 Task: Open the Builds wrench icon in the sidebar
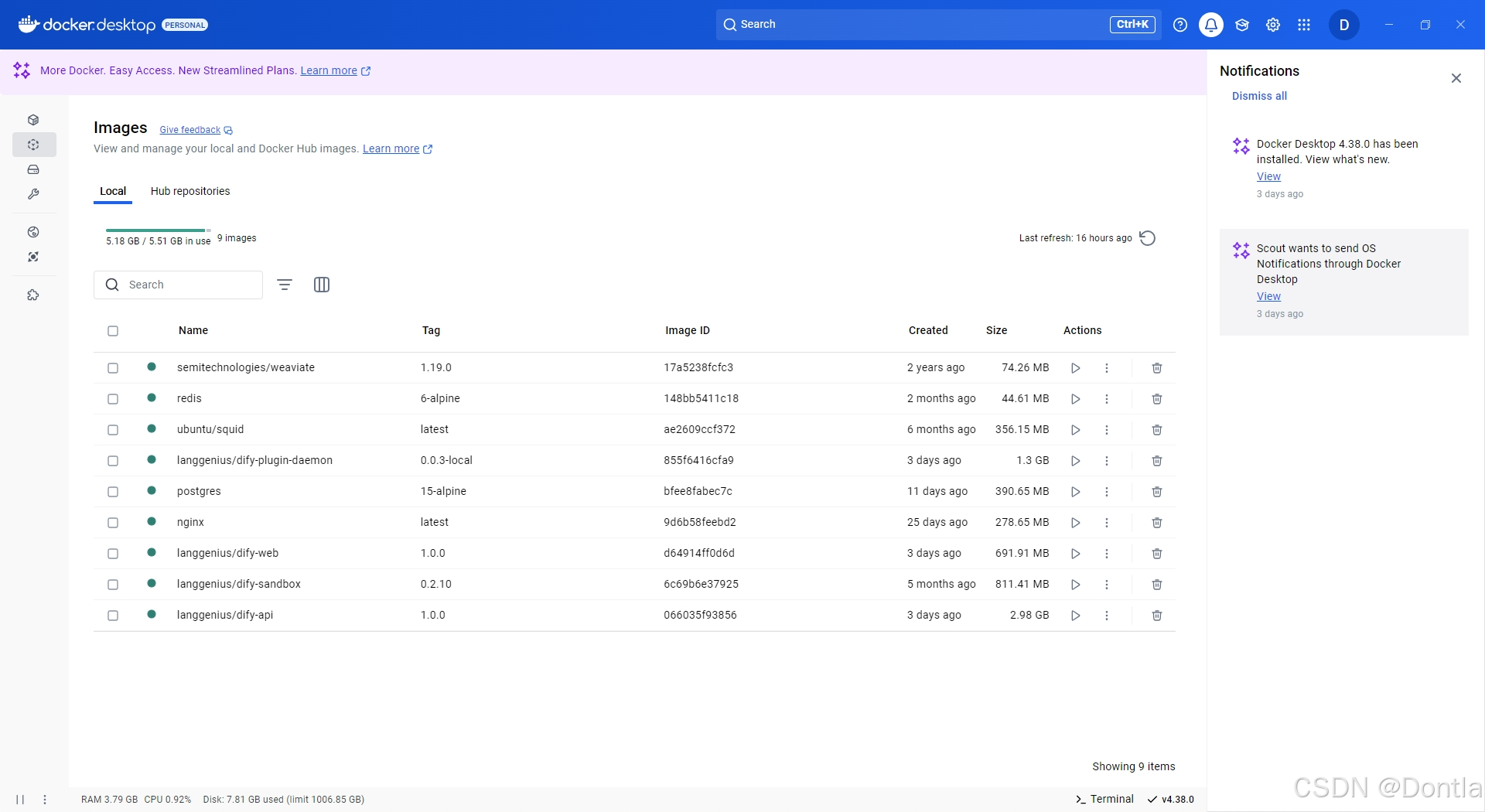(x=33, y=194)
